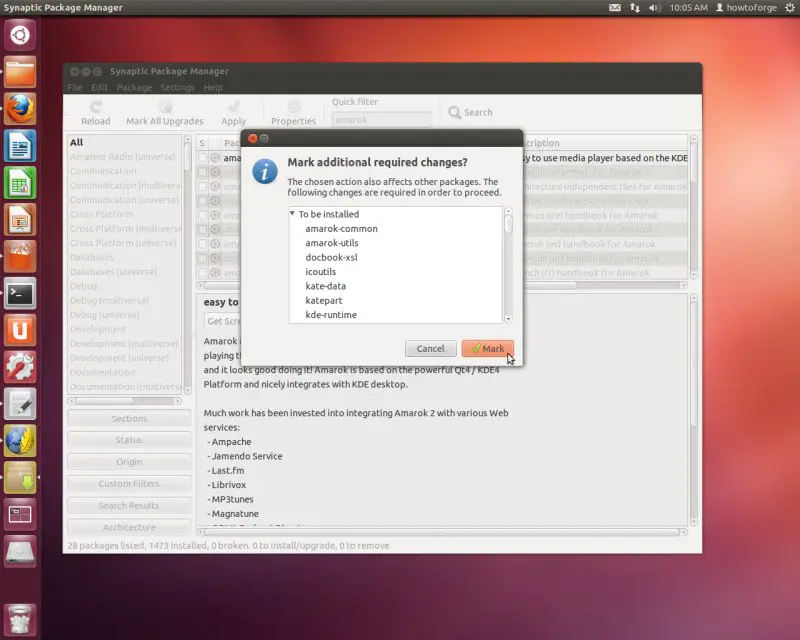Open the howtoforge user menu

(746, 8)
